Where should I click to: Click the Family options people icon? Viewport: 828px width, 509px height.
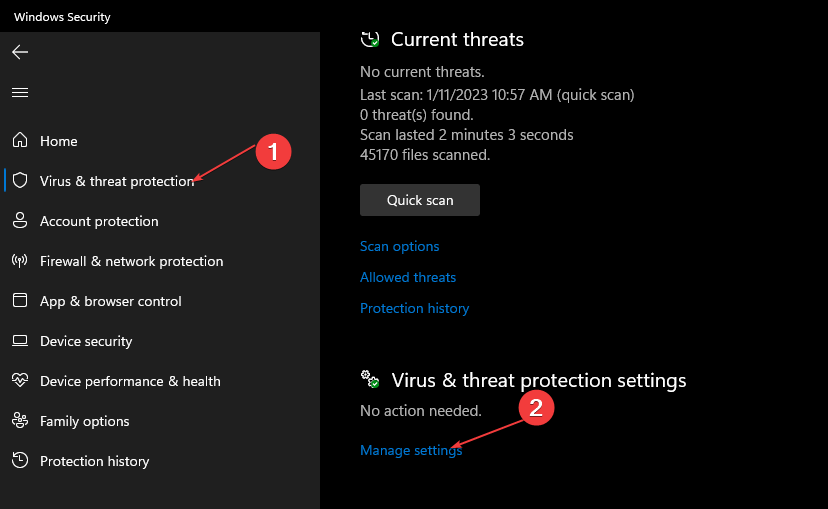click(20, 421)
